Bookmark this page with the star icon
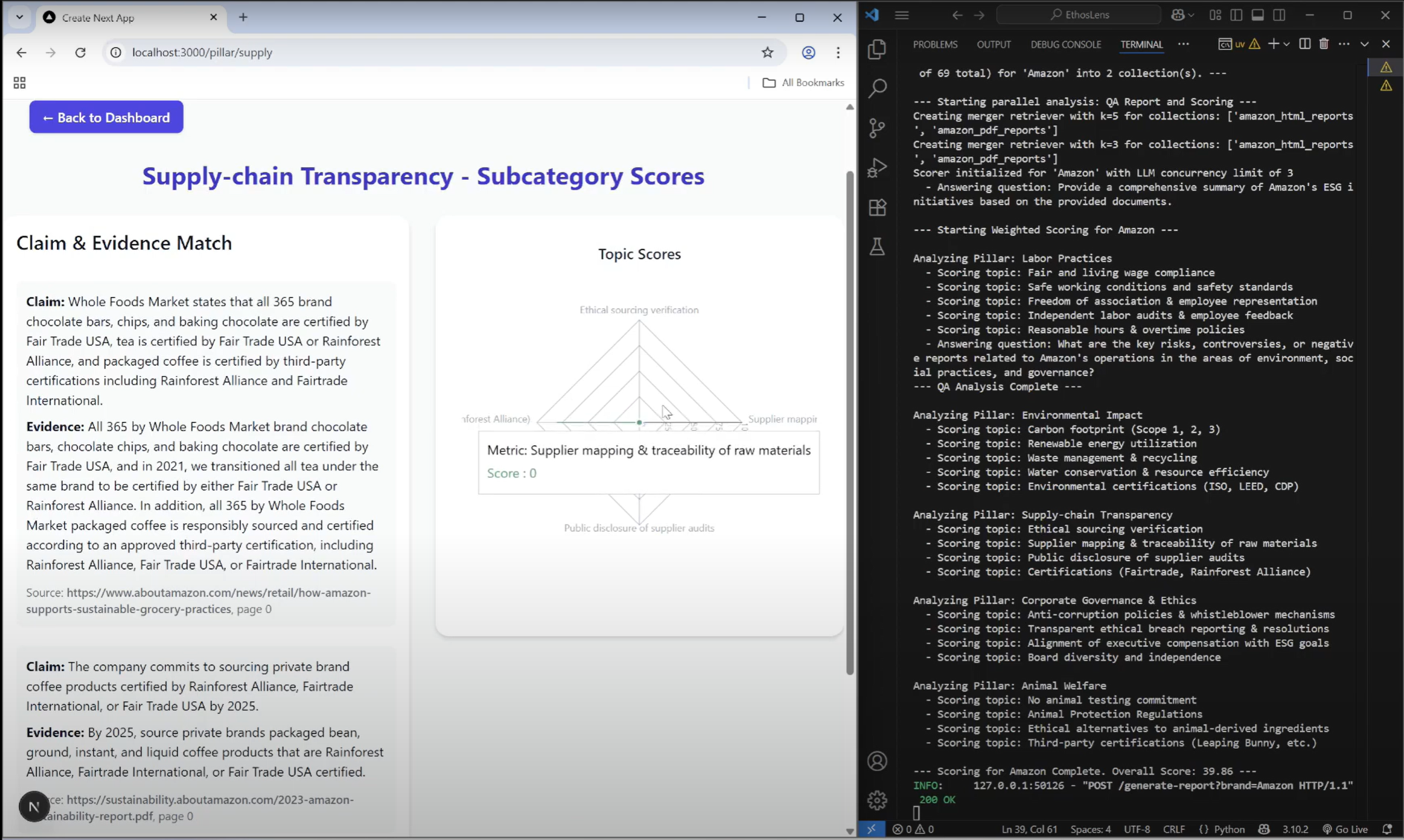 (767, 52)
